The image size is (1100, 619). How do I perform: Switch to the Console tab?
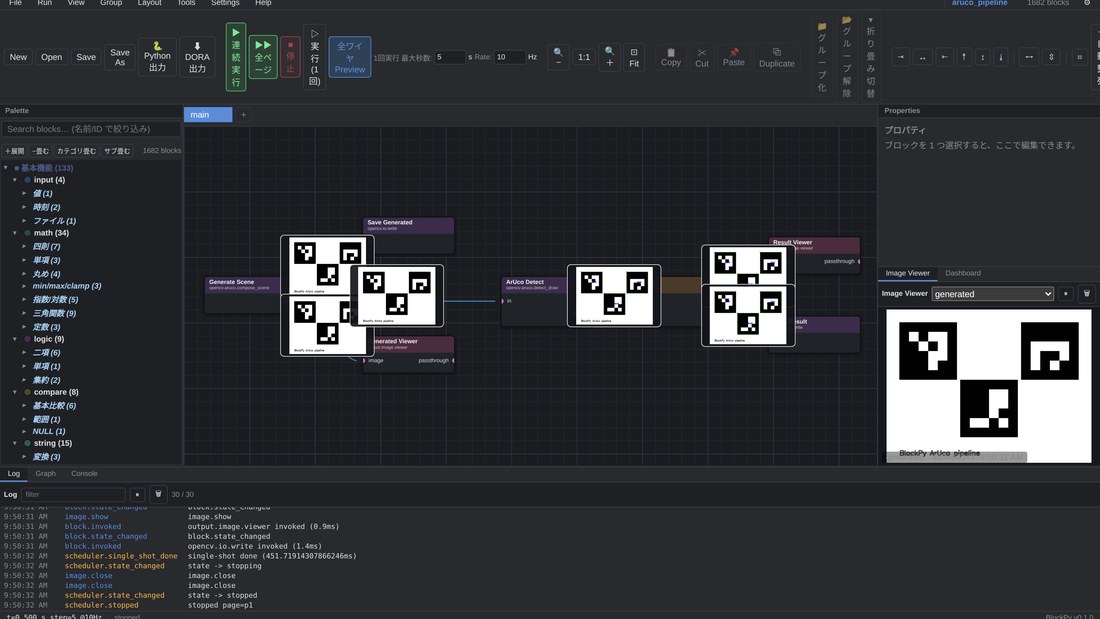tap(84, 474)
